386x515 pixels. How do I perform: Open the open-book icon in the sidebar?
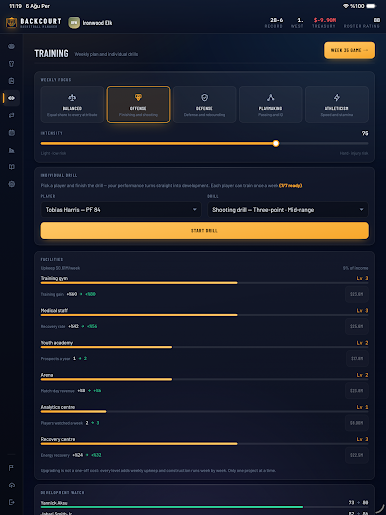tap(11, 167)
